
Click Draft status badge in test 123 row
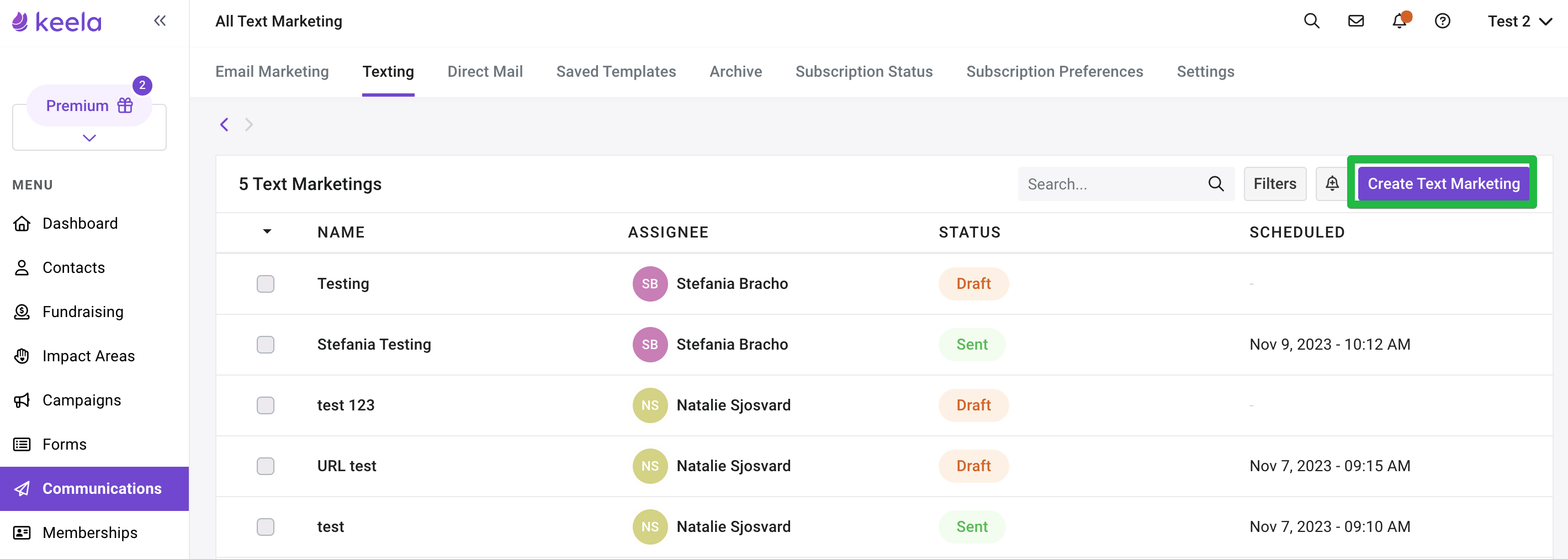pyautogui.click(x=973, y=405)
